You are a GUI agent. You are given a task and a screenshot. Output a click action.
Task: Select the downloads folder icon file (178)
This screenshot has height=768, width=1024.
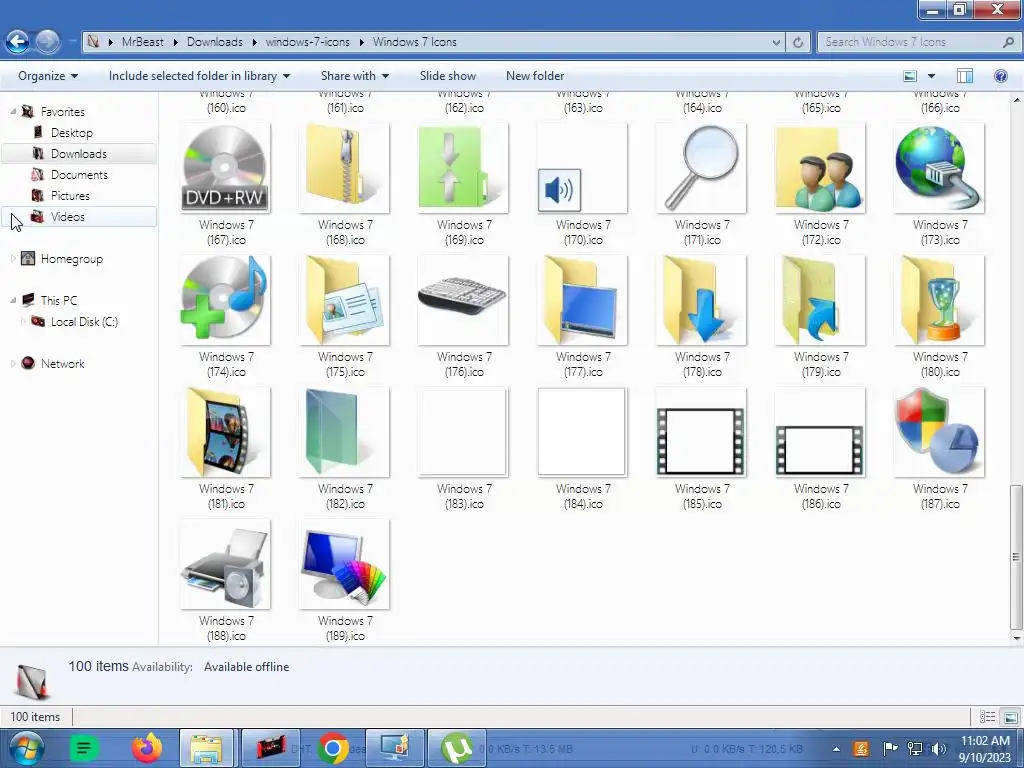[701, 300]
